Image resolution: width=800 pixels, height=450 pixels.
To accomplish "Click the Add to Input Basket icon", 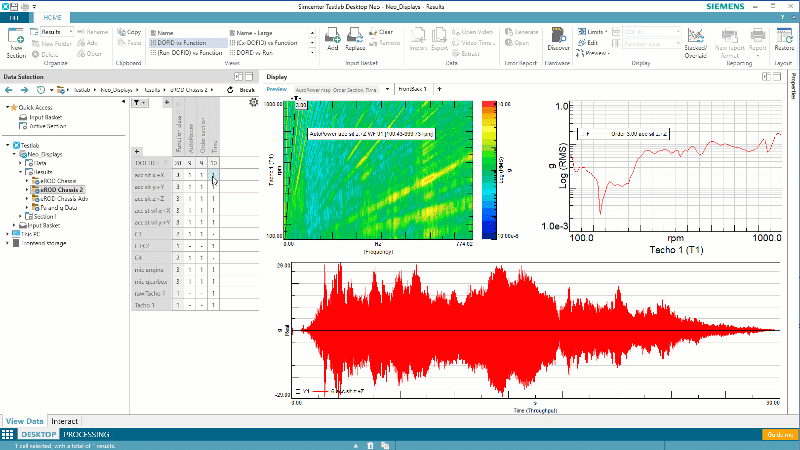I will 332,38.
